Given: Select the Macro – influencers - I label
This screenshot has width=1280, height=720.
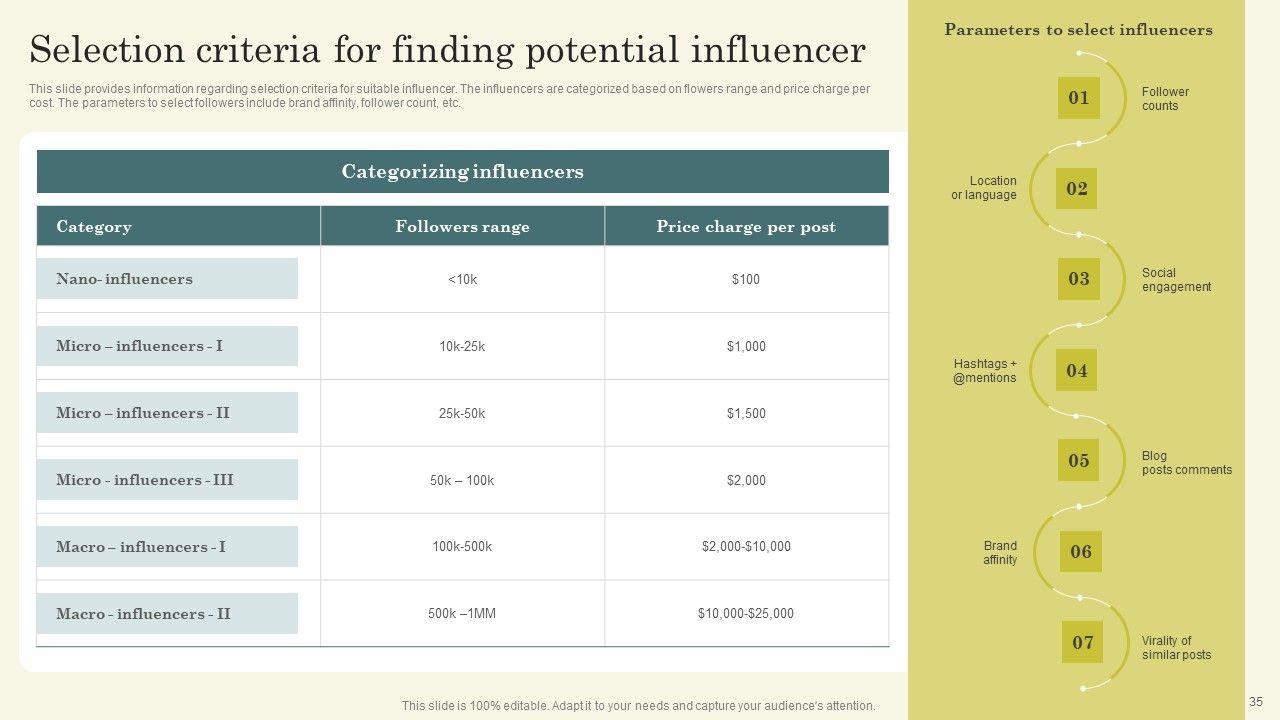Looking at the screenshot, I should coord(167,547).
